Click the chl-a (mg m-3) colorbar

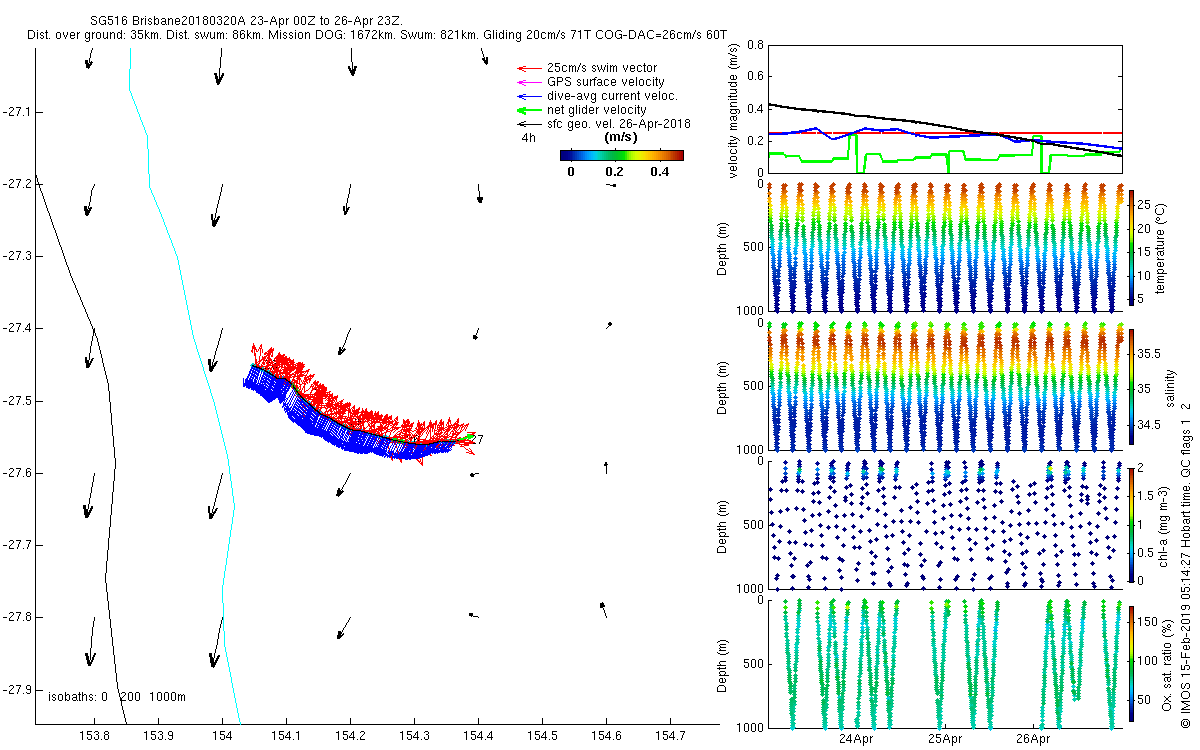(1132, 524)
